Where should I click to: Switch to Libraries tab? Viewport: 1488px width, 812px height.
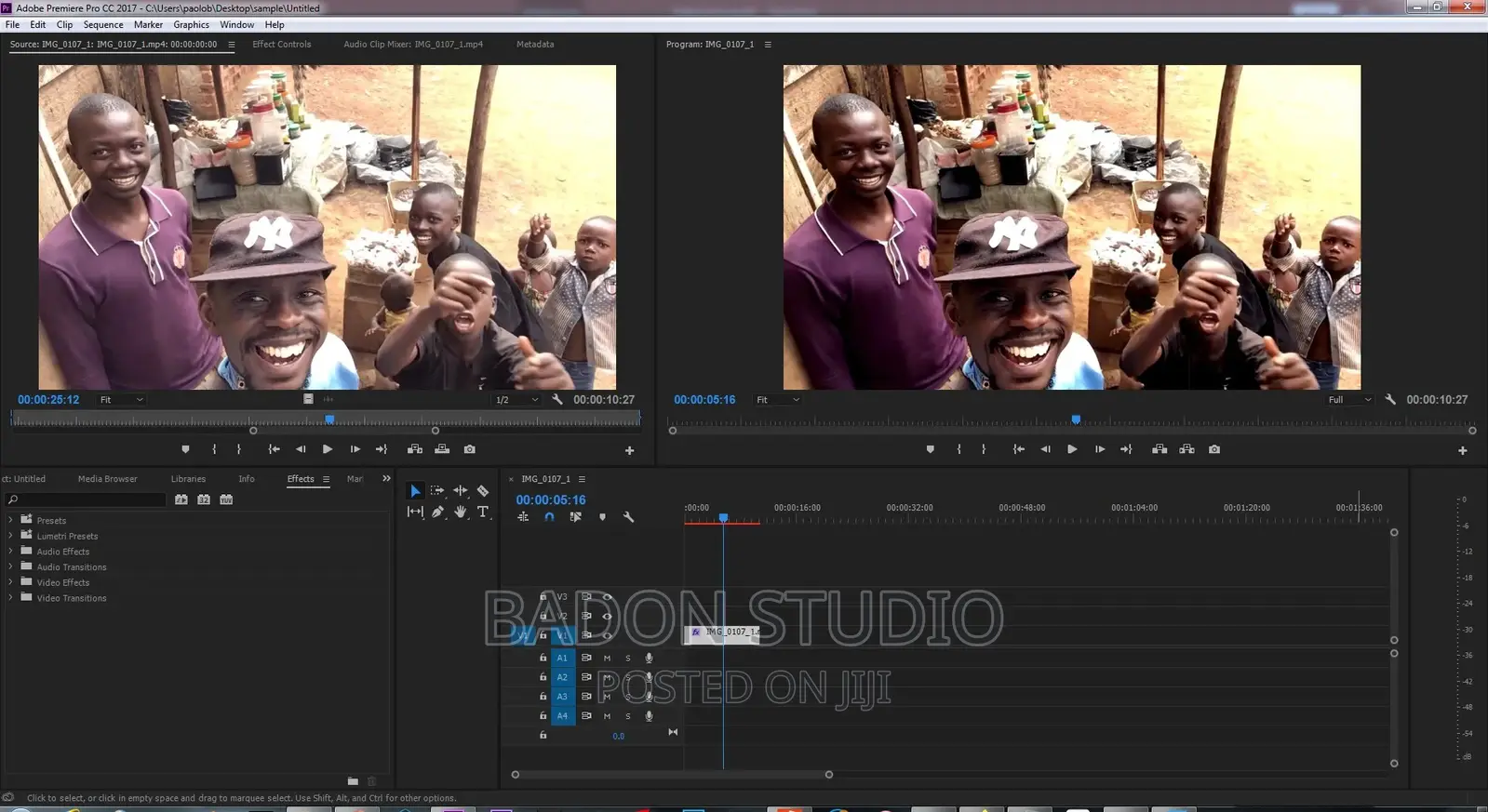(x=188, y=479)
